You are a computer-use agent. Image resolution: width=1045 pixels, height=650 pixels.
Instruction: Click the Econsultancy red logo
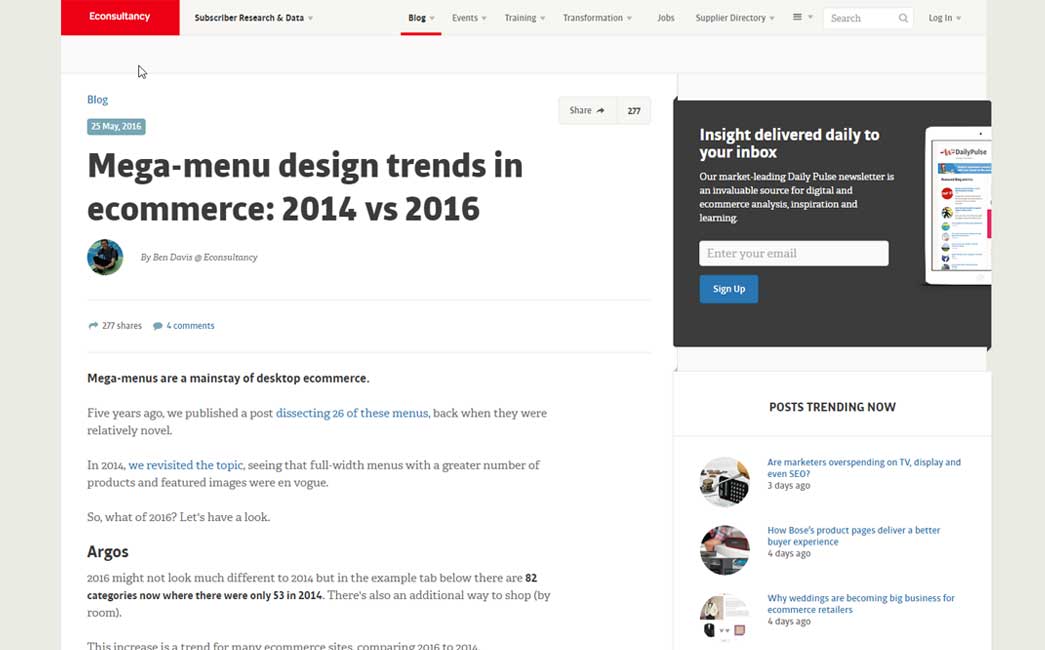click(120, 18)
